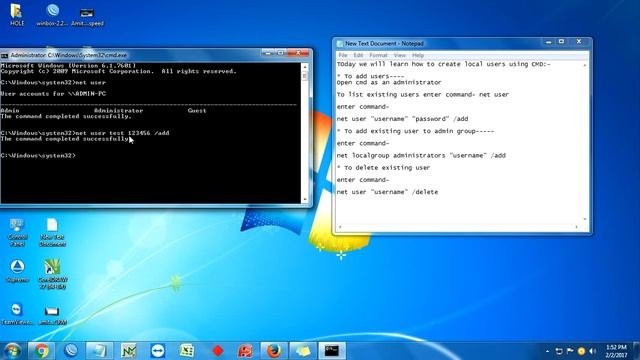Click the 'Open cmd as an administrator' line
The width and height of the screenshot is (640, 360).
(x=389, y=82)
